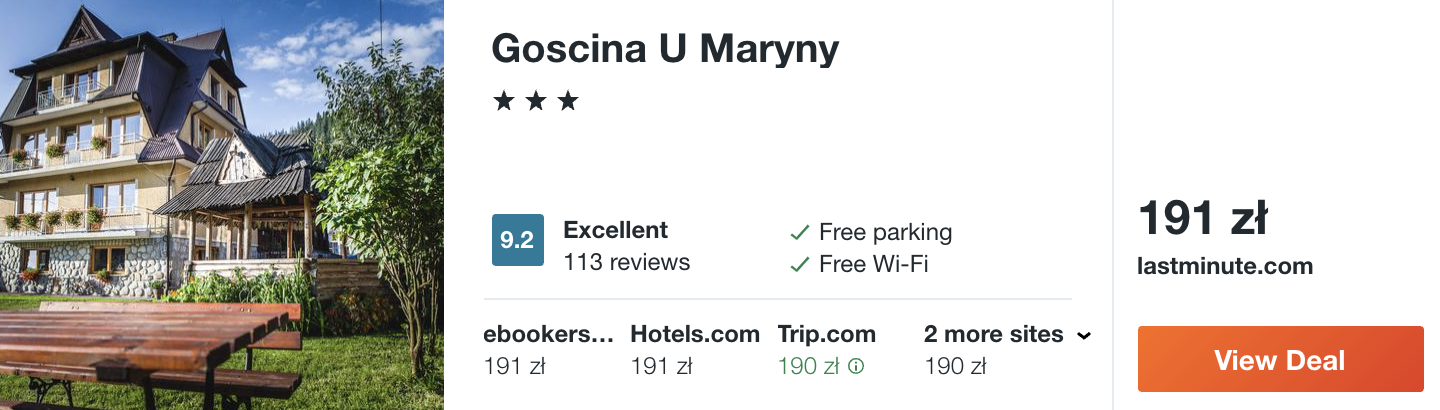Open the 113 reviews text

point(627,262)
